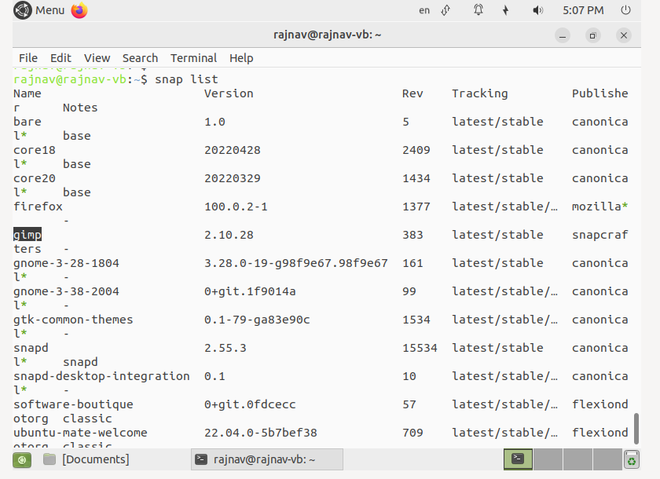
Task: Click the 'bare' package name
Action: (27, 122)
